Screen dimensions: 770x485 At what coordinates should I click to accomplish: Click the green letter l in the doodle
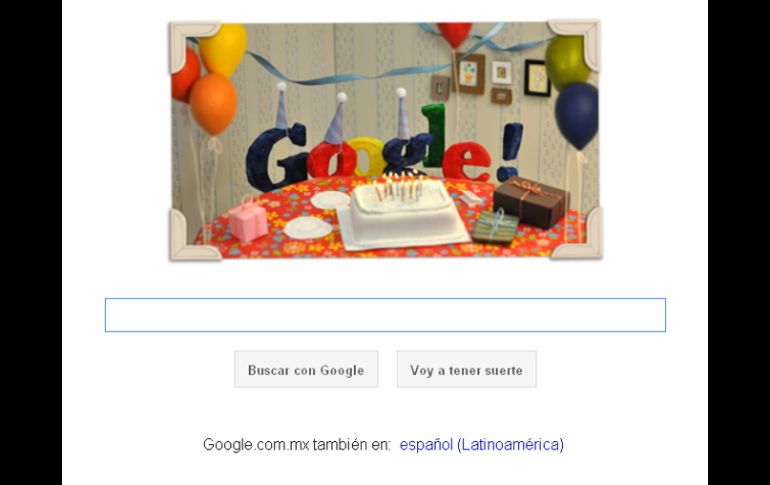pos(433,135)
